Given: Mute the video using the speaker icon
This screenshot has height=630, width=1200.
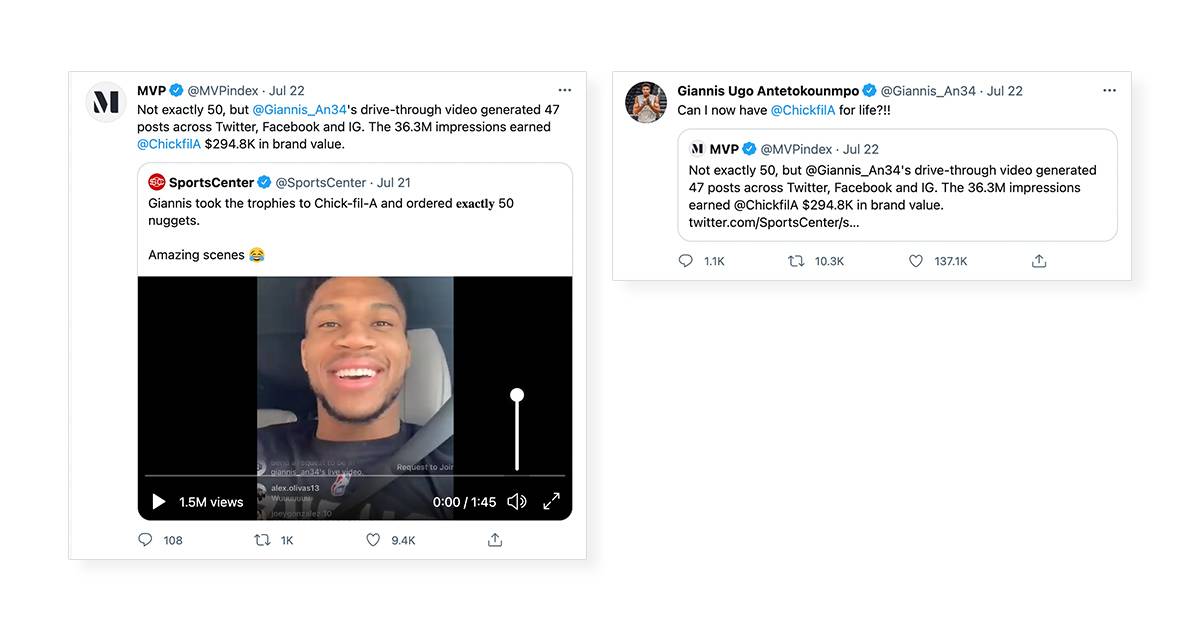Looking at the screenshot, I should [x=516, y=502].
